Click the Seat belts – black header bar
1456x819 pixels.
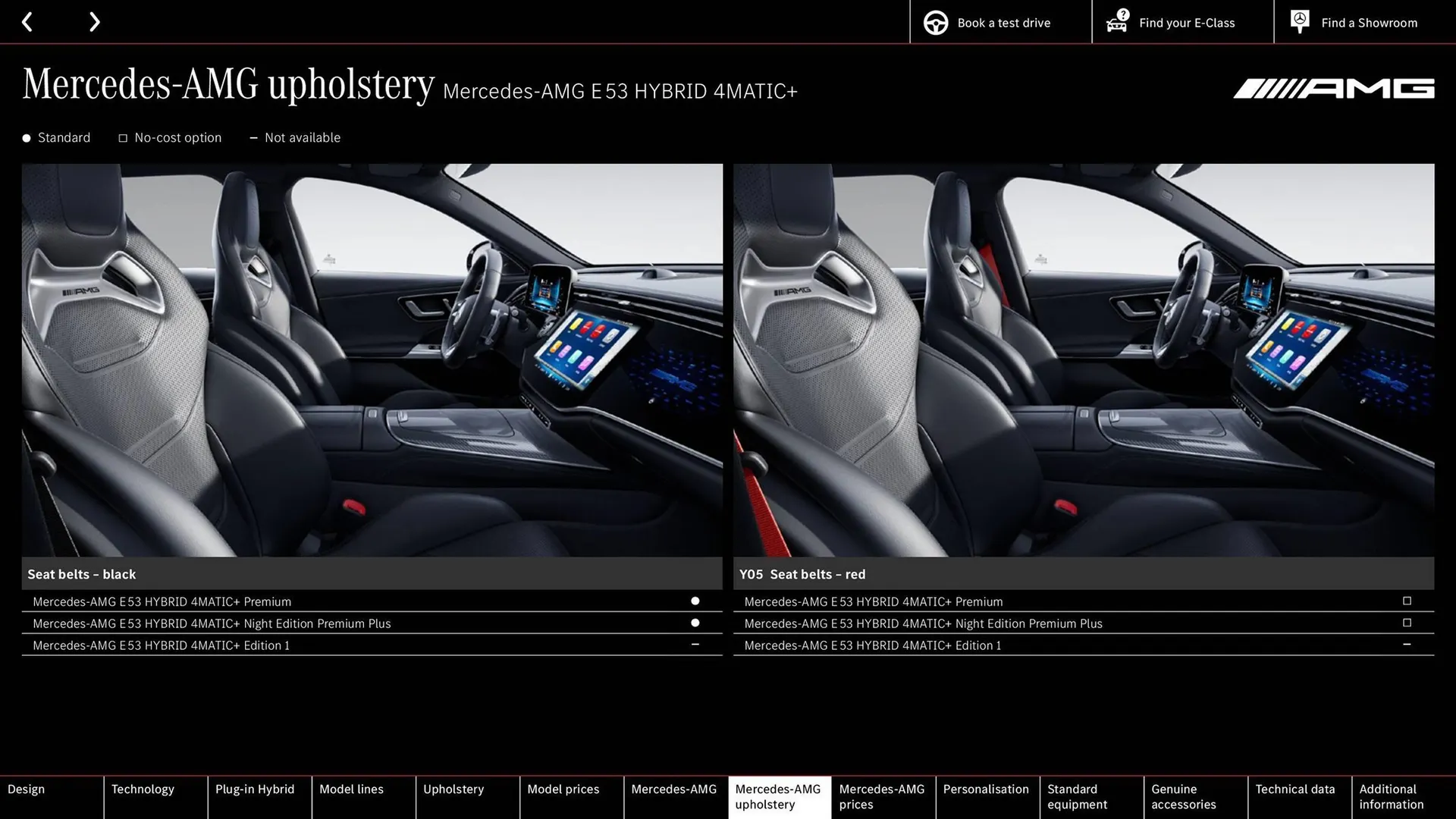point(372,574)
